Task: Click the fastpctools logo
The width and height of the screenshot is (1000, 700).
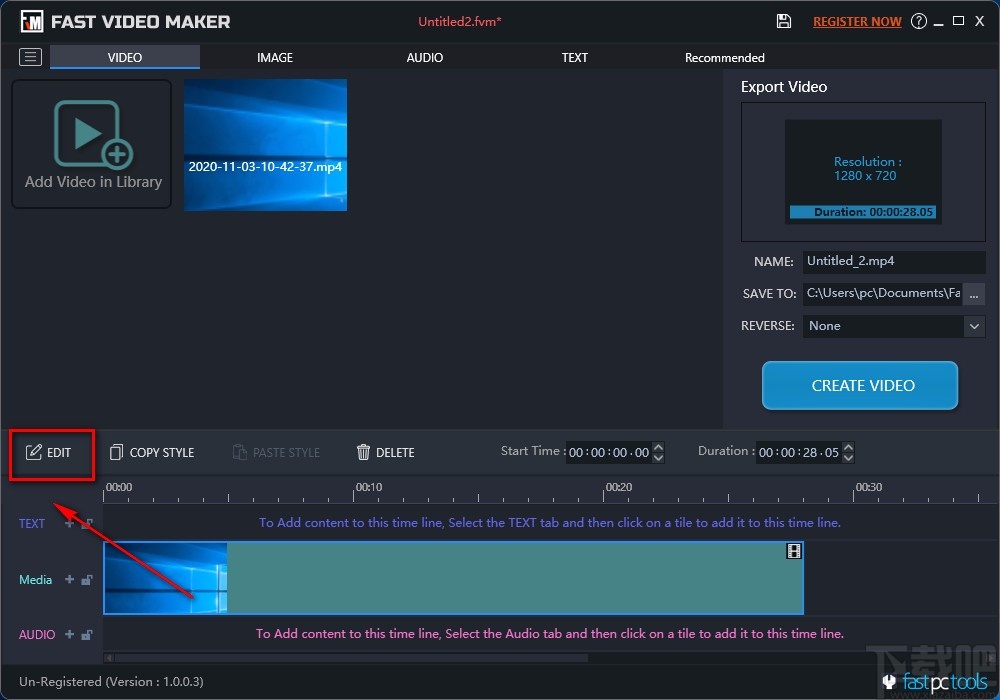Action: tap(935, 682)
